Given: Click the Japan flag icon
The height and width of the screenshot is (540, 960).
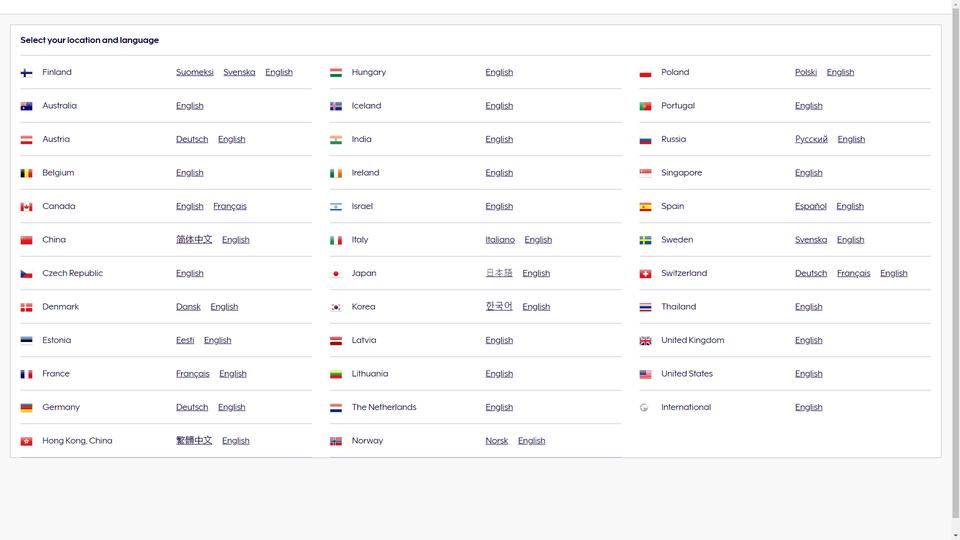Looking at the screenshot, I should point(336,274).
